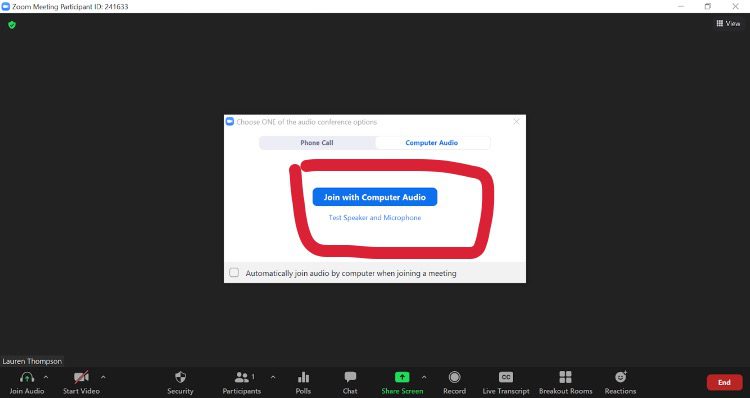This screenshot has width=750, height=398.
Task: Open the Security shield icon
Action: coord(180,377)
